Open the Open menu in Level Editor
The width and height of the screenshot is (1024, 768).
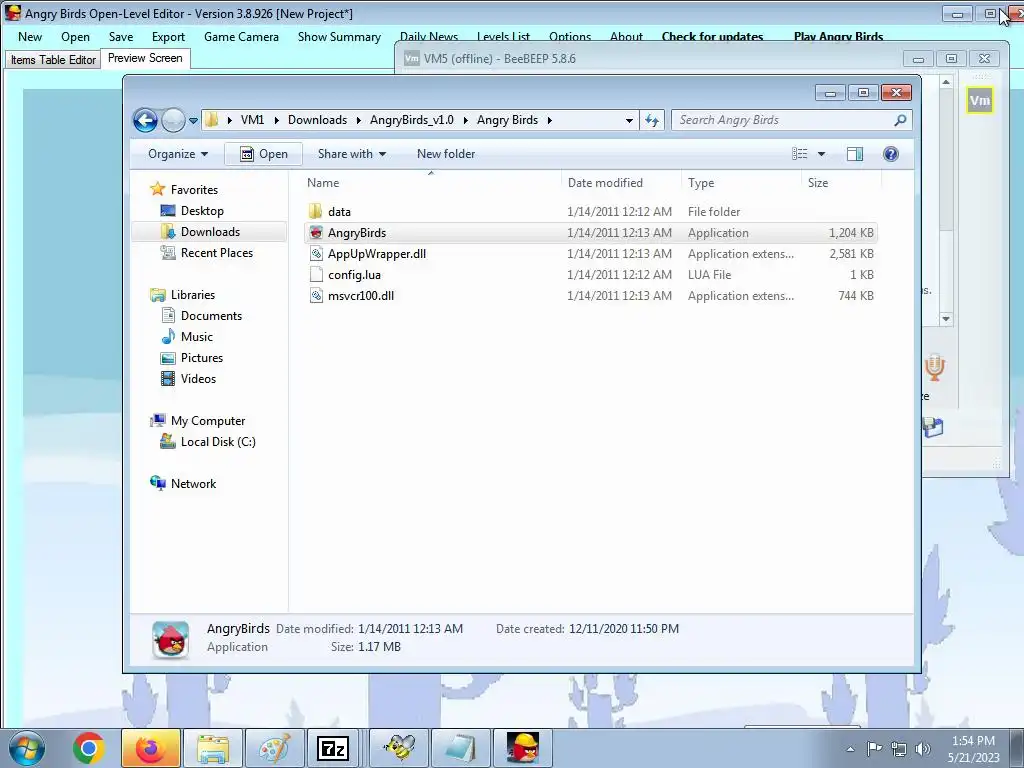(x=75, y=37)
